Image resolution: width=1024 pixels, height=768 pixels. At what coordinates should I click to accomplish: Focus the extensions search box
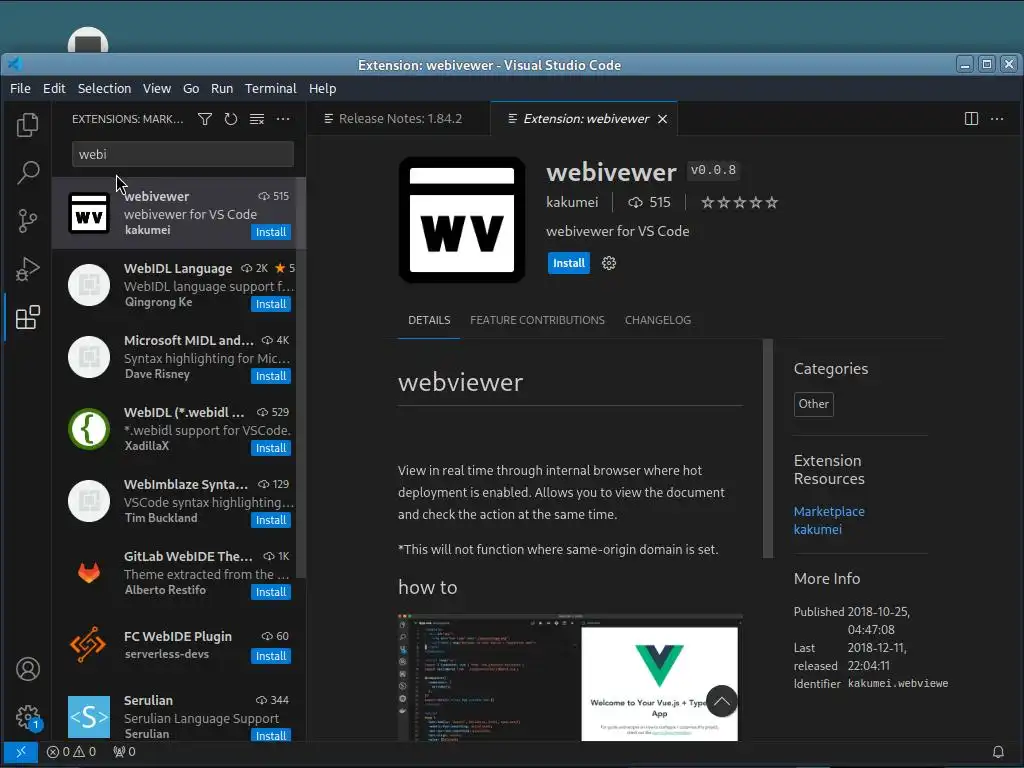[183, 154]
